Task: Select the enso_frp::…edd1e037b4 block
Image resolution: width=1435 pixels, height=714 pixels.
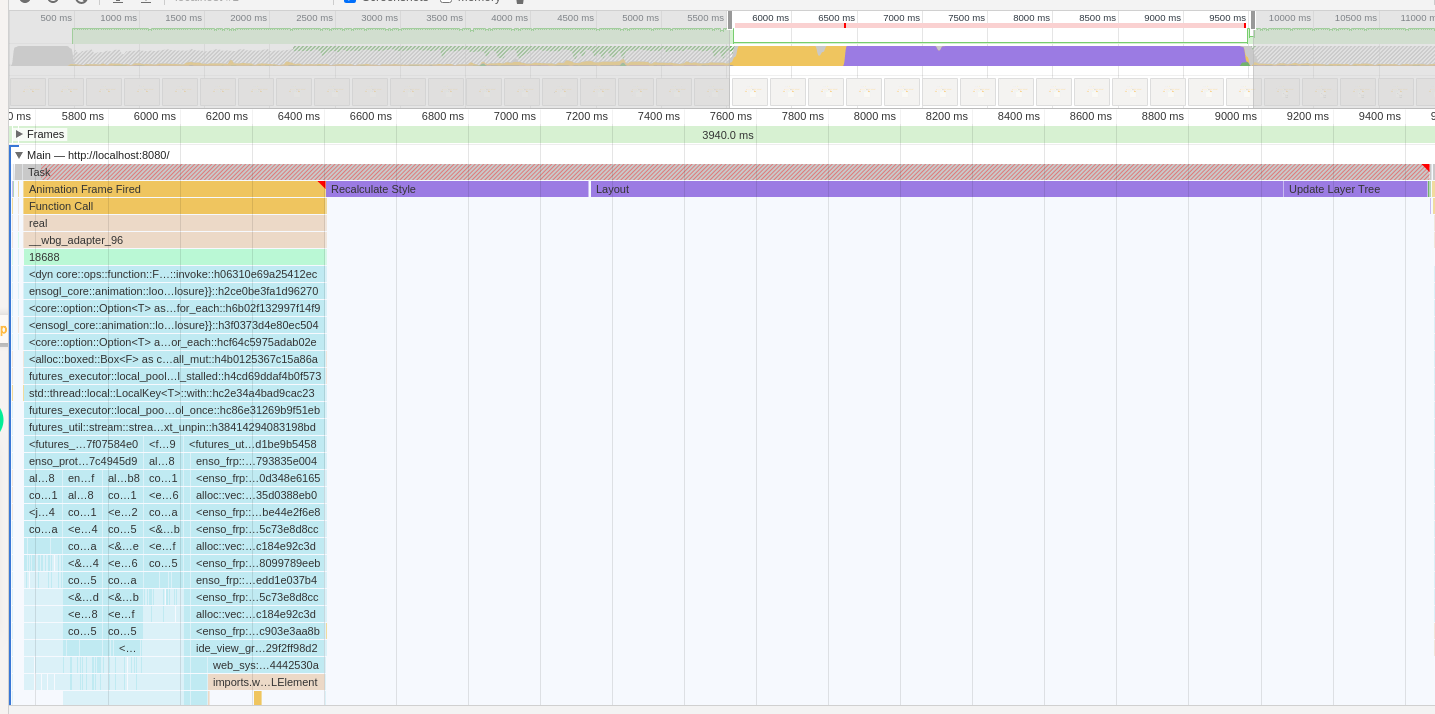Action: point(258,580)
